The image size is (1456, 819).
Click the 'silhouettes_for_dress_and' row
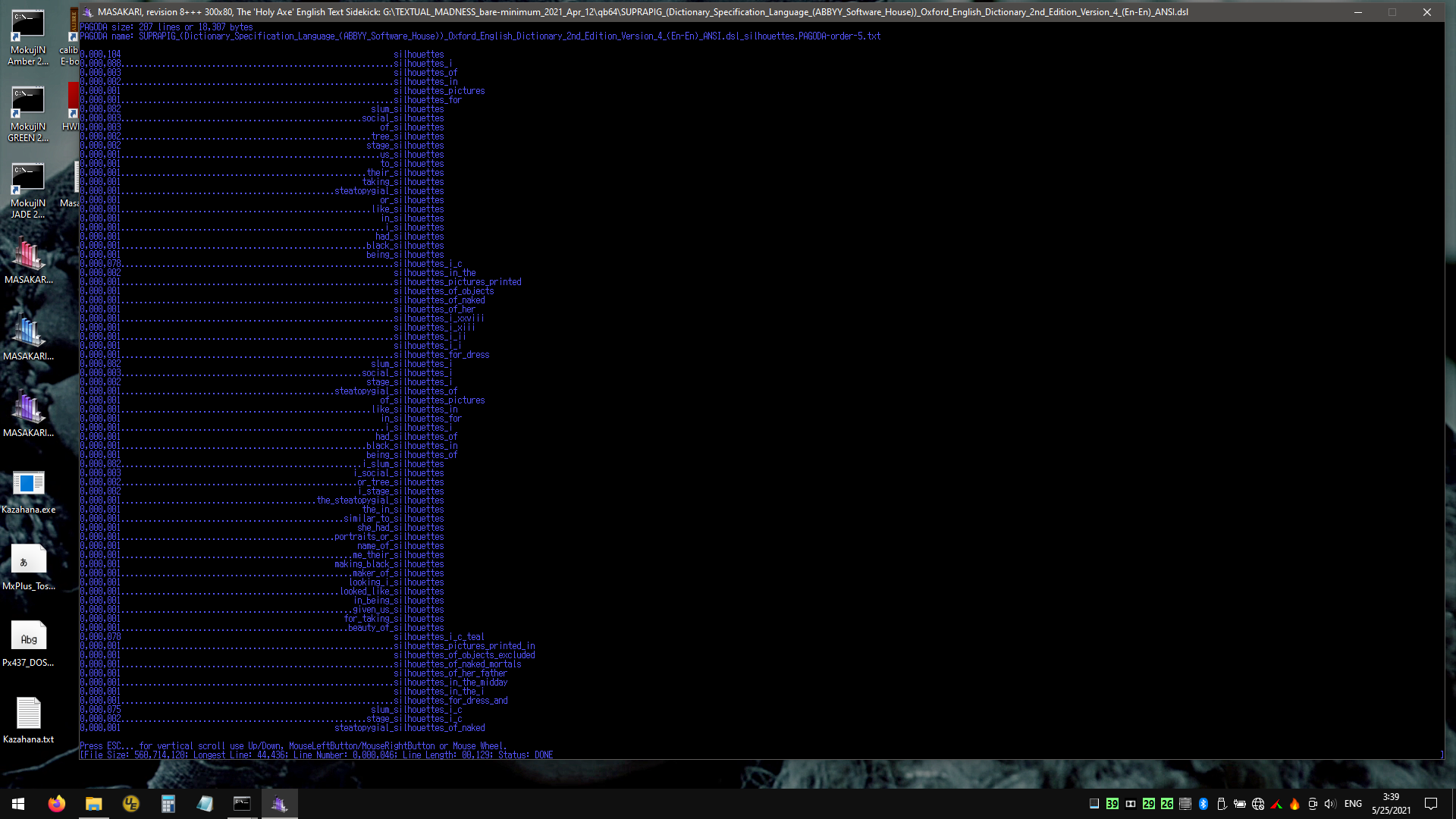pyautogui.click(x=293, y=700)
